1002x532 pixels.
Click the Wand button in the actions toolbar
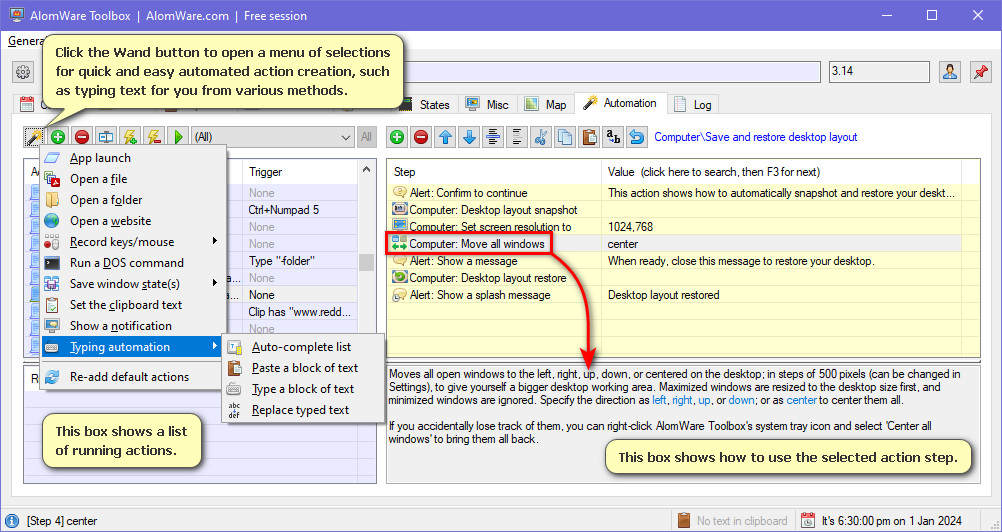tap(34, 137)
